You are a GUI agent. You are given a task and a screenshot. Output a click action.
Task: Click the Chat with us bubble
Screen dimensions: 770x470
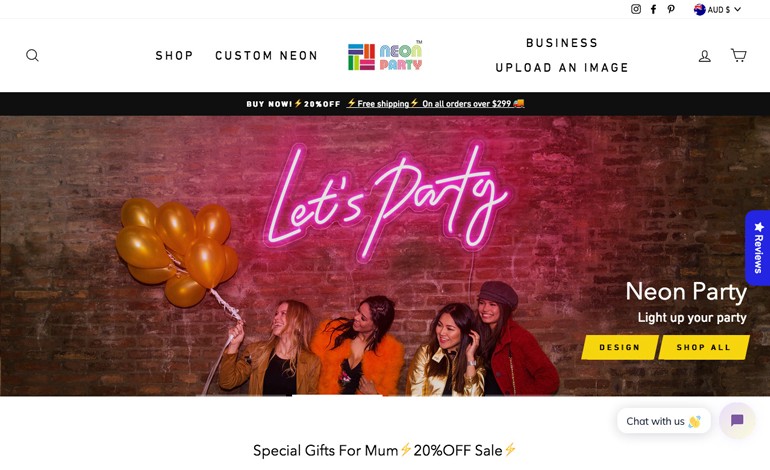(x=664, y=421)
